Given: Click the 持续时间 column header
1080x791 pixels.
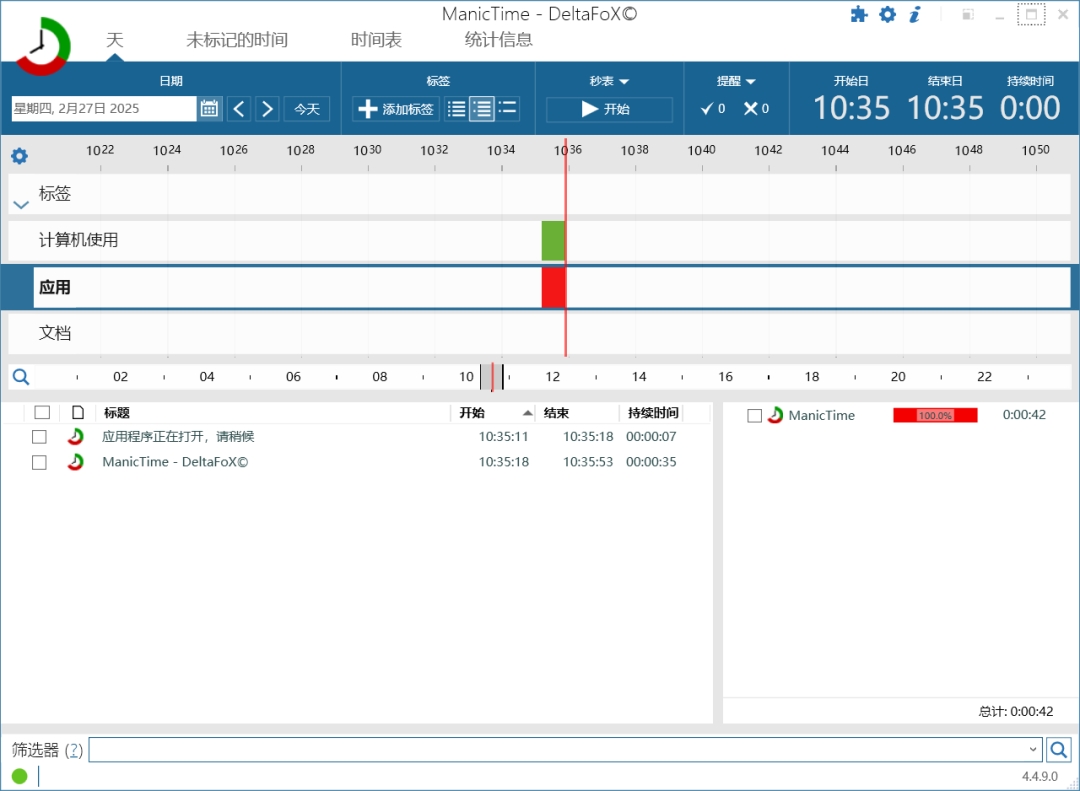Looking at the screenshot, I should point(652,413).
